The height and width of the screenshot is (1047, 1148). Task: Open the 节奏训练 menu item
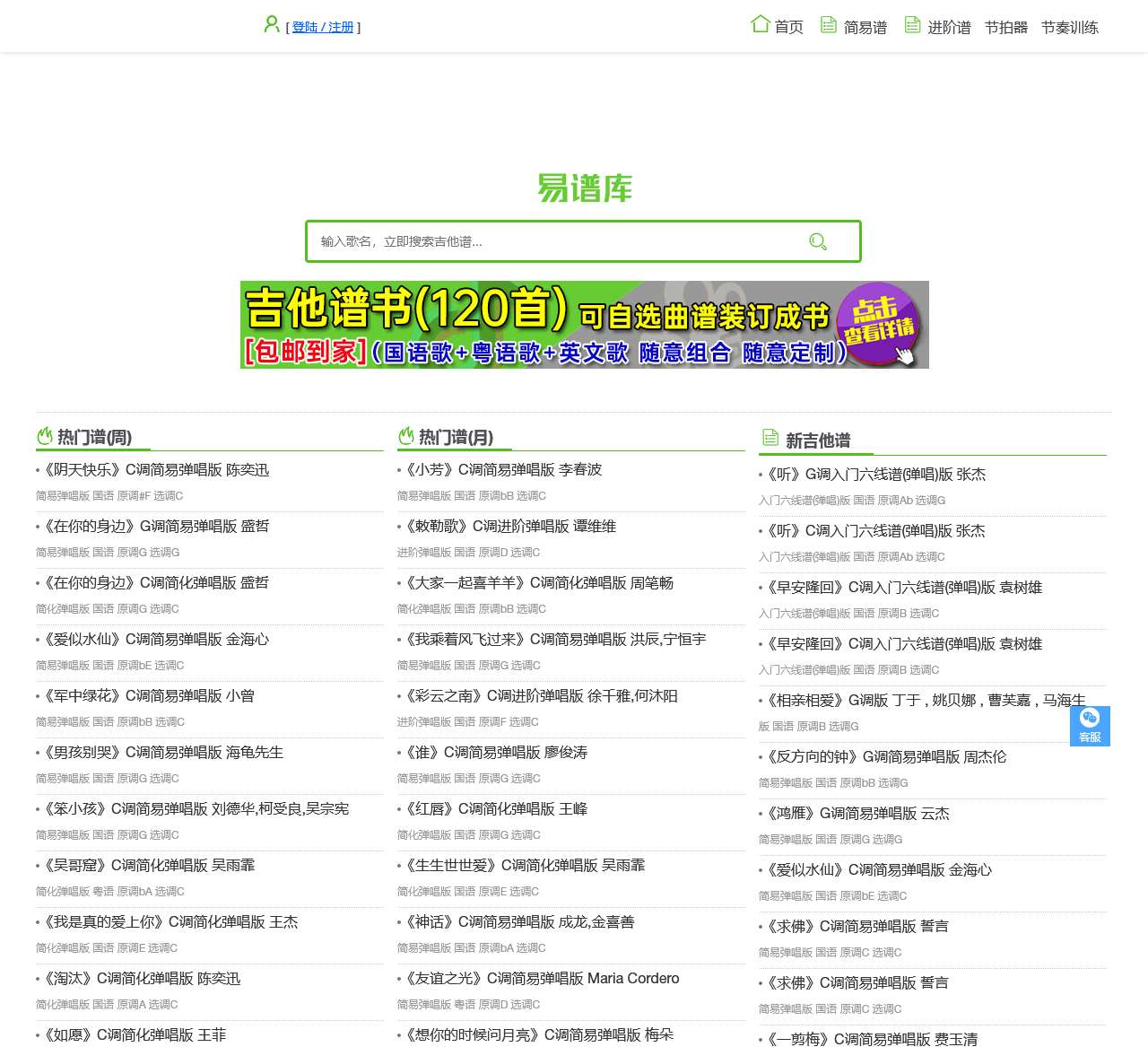[x=1071, y=27]
